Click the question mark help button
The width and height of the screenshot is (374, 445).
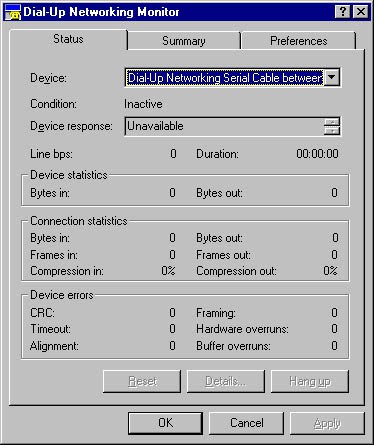tap(342, 12)
